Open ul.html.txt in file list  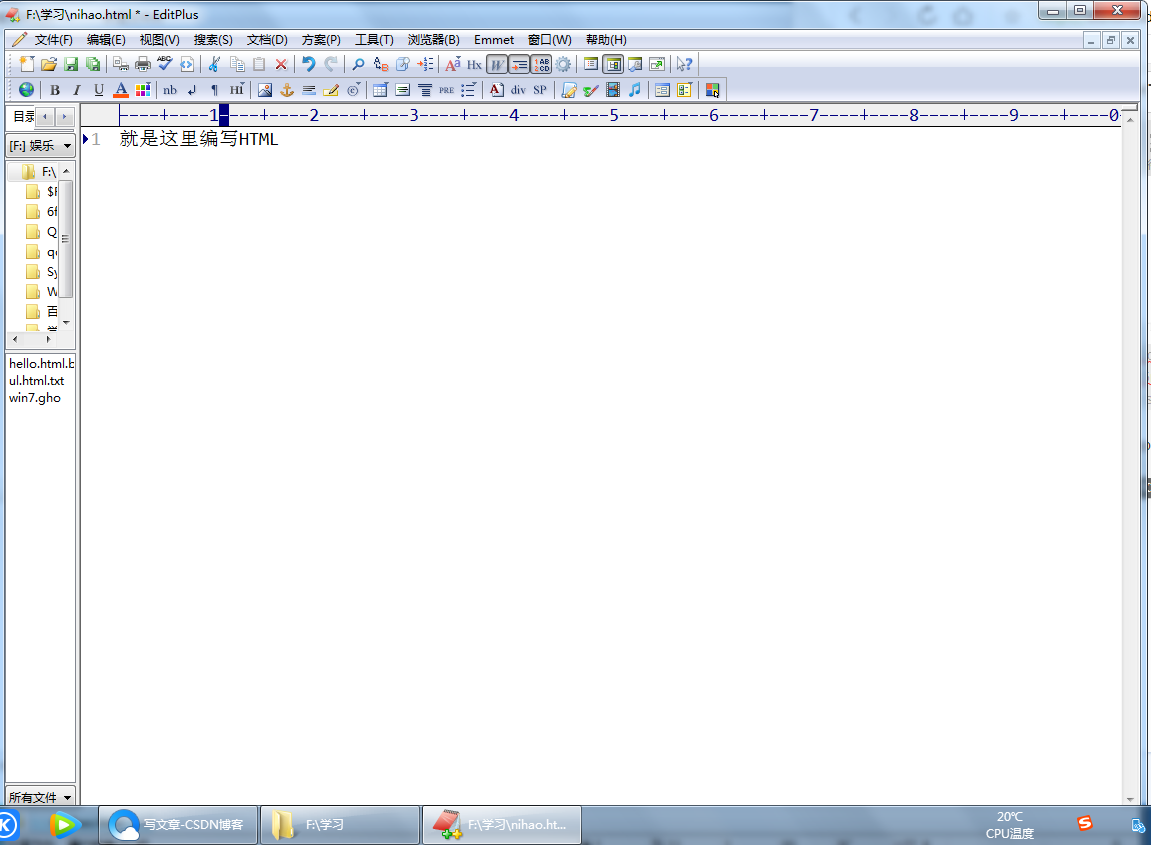[37, 380]
